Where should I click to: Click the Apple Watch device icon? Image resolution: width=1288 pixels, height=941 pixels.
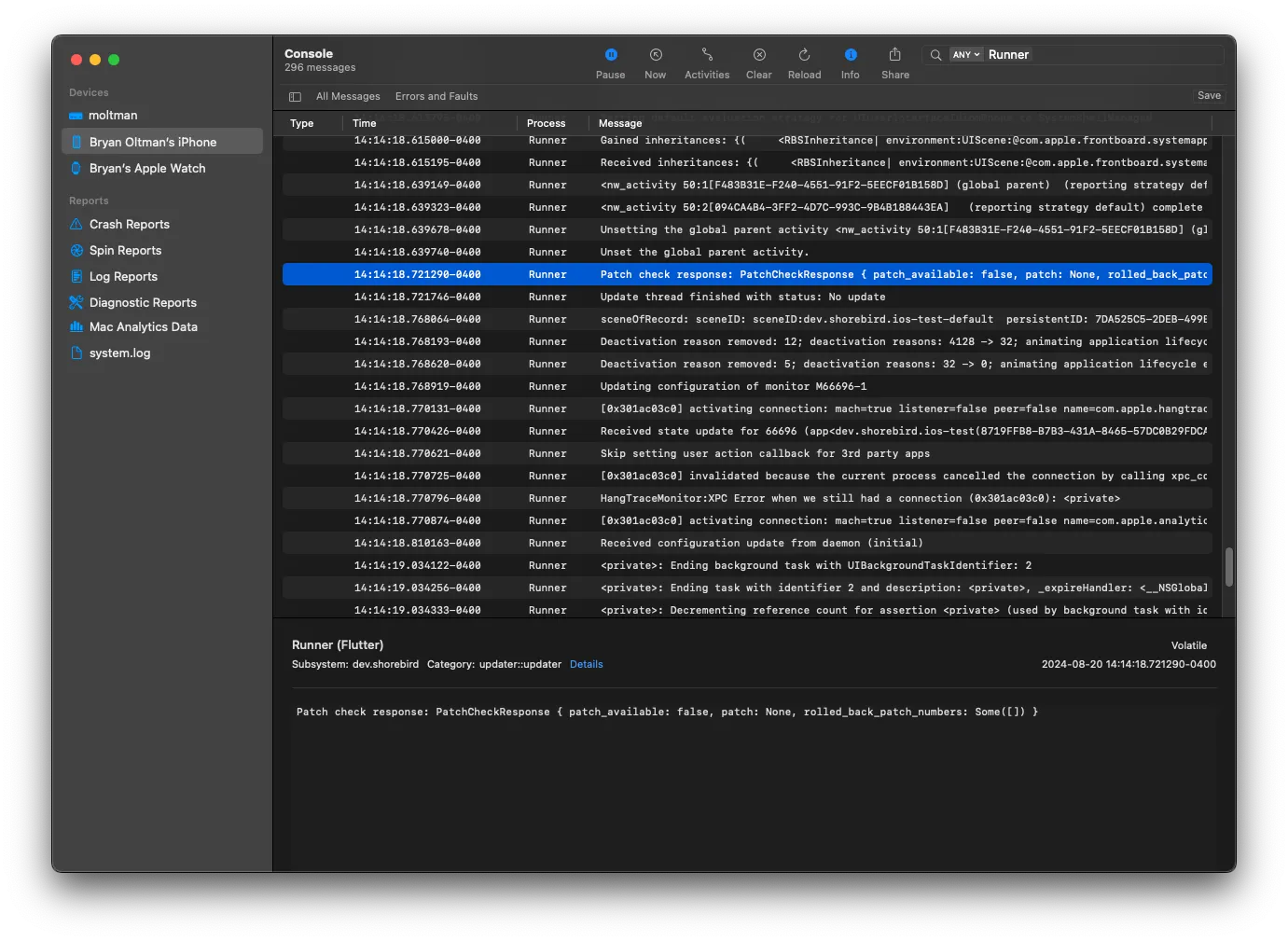(76, 168)
